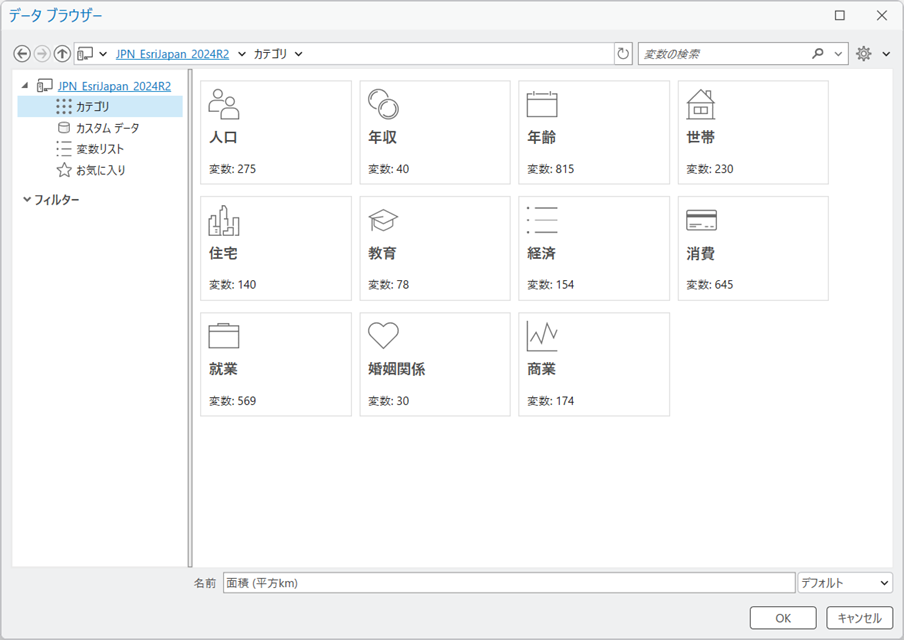Click the back navigation arrow icon

tap(22, 54)
